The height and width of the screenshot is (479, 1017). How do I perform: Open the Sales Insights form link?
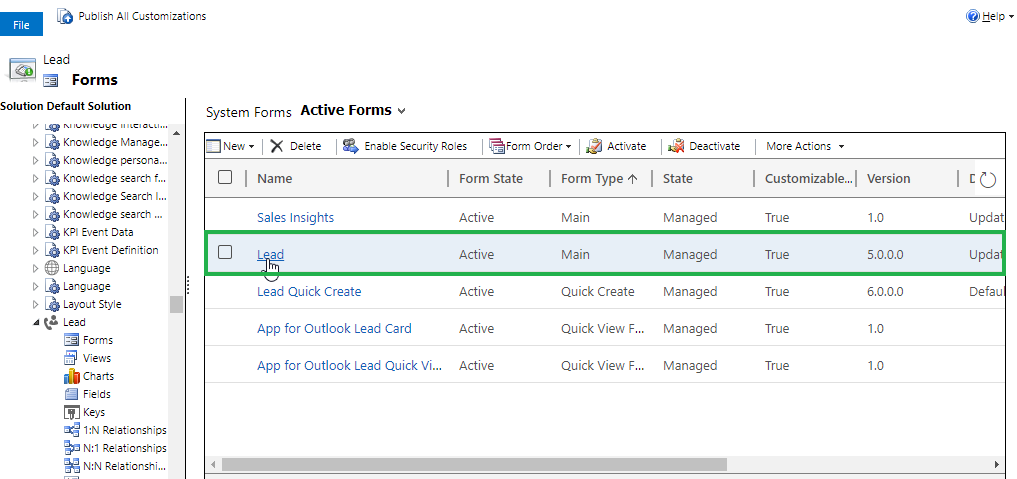[x=295, y=217]
